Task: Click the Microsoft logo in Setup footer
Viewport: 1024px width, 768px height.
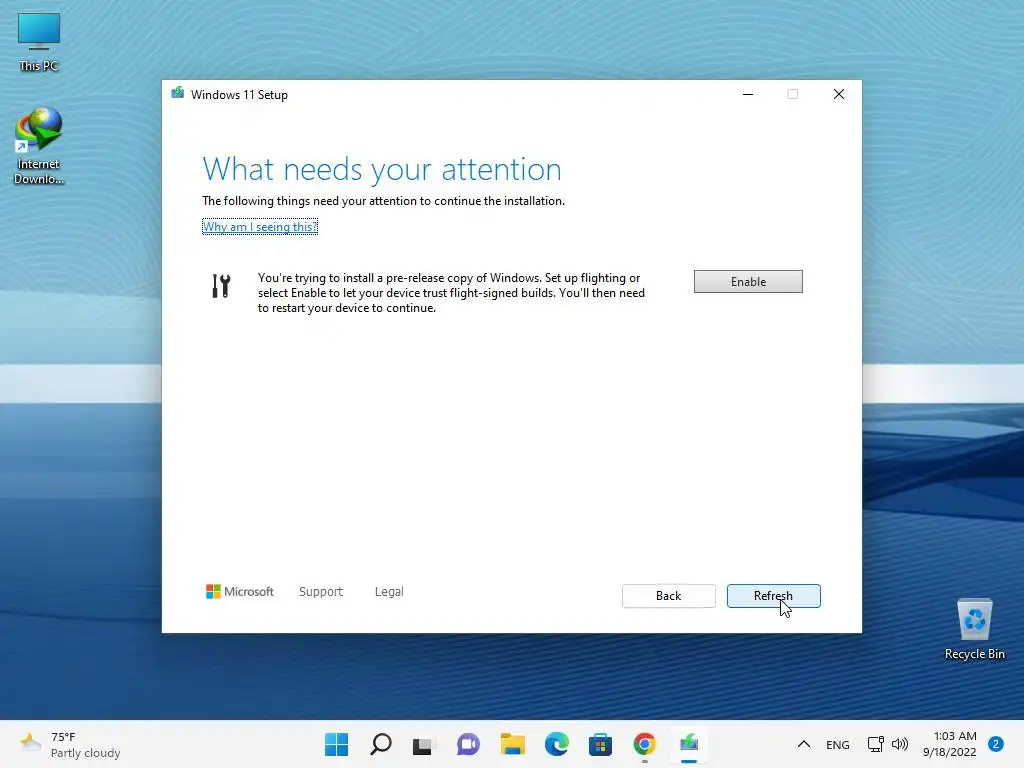Action: [x=240, y=592]
